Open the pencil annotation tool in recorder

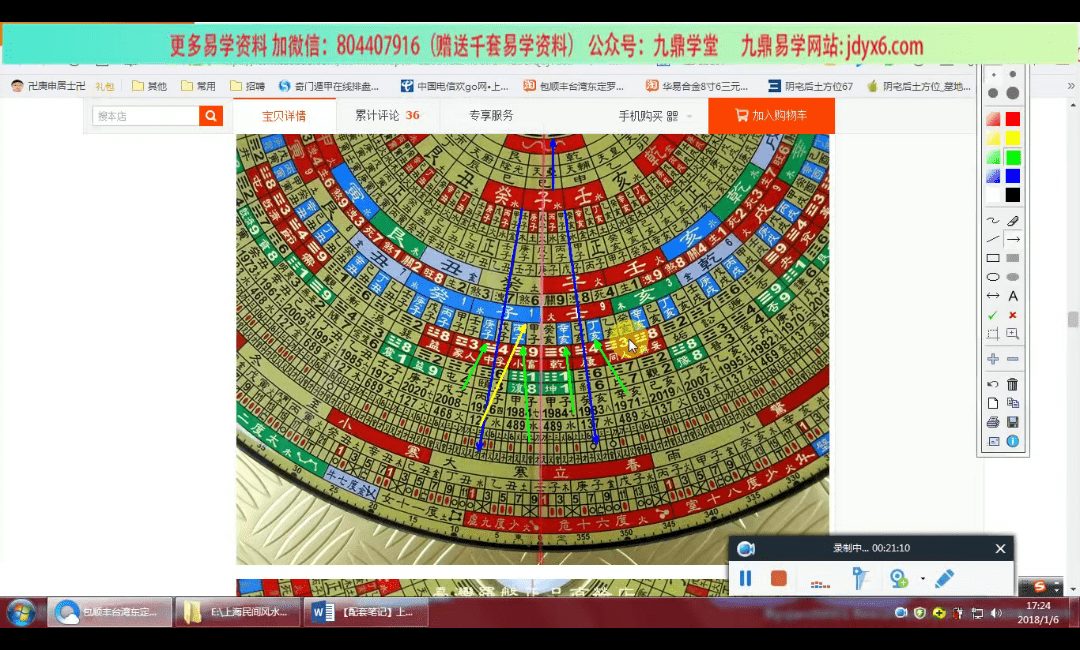pyautogui.click(x=944, y=578)
